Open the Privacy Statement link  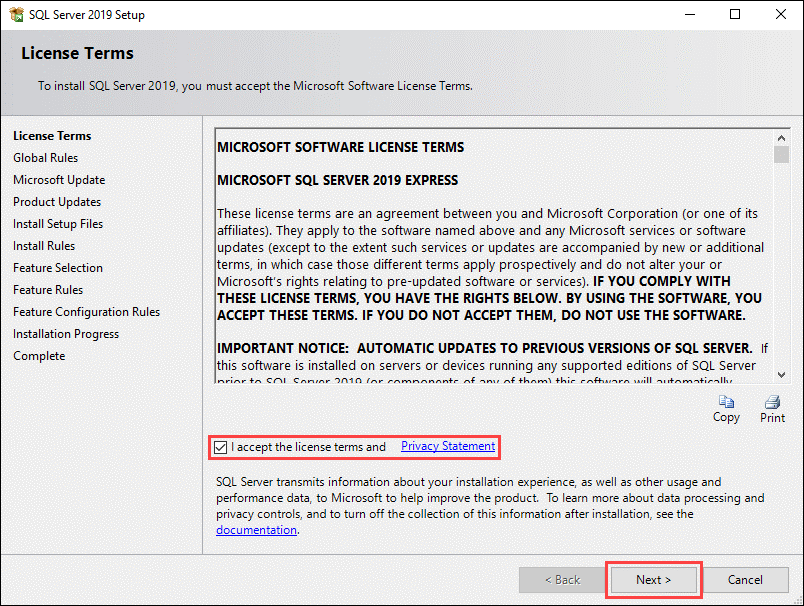click(447, 446)
